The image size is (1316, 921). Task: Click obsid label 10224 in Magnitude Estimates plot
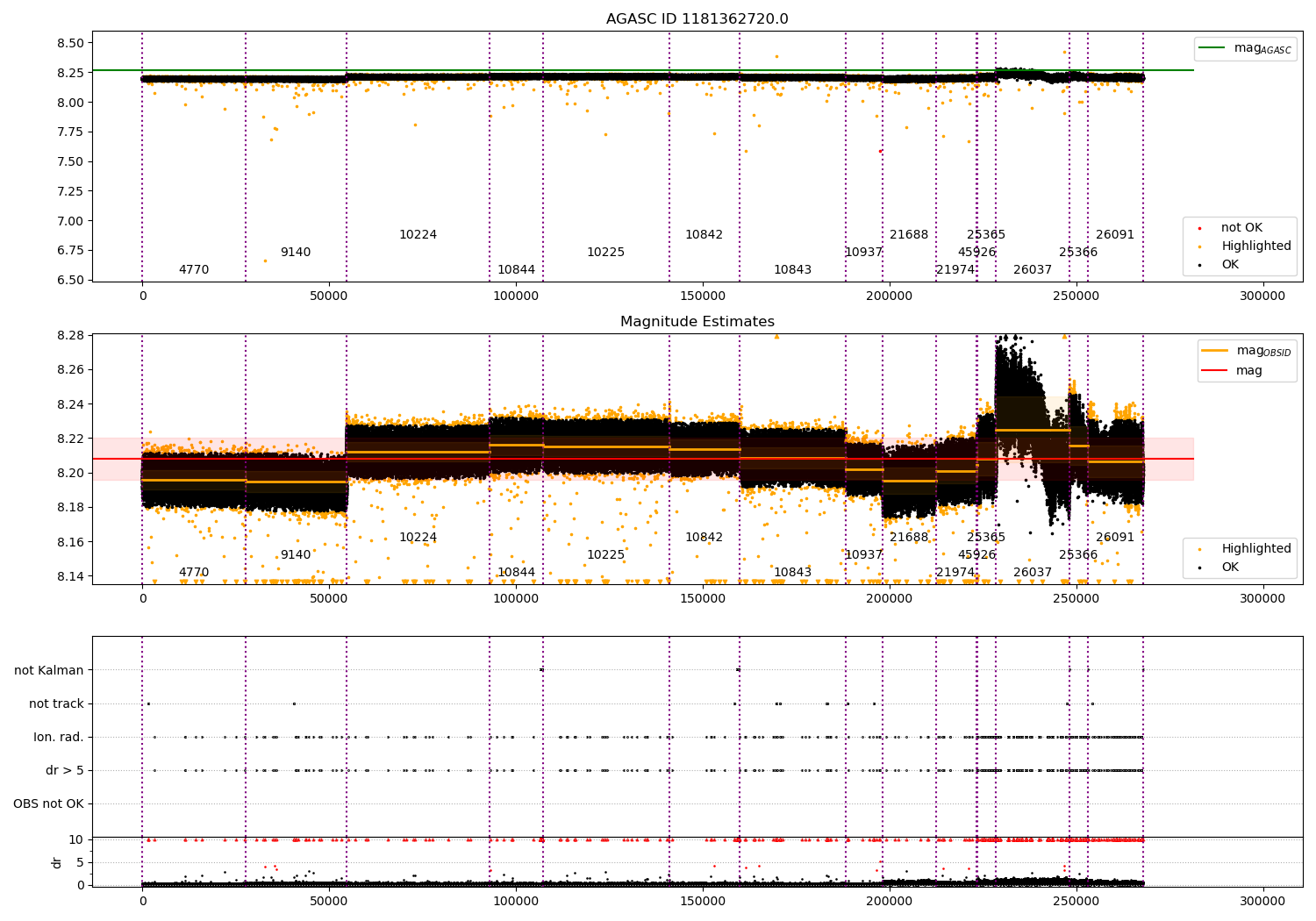tap(418, 538)
